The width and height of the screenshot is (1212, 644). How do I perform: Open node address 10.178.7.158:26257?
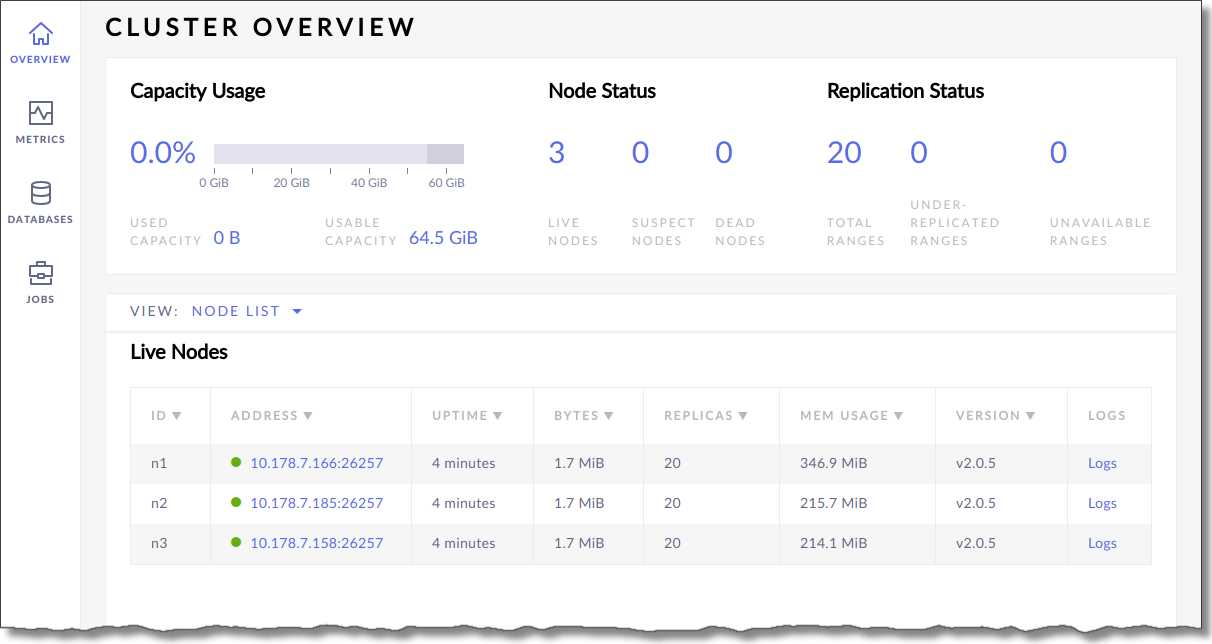[x=316, y=543]
